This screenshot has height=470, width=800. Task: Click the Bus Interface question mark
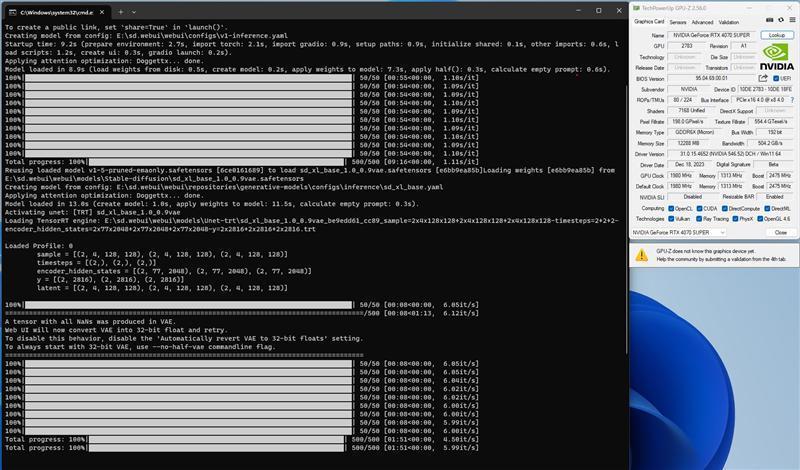click(794, 100)
